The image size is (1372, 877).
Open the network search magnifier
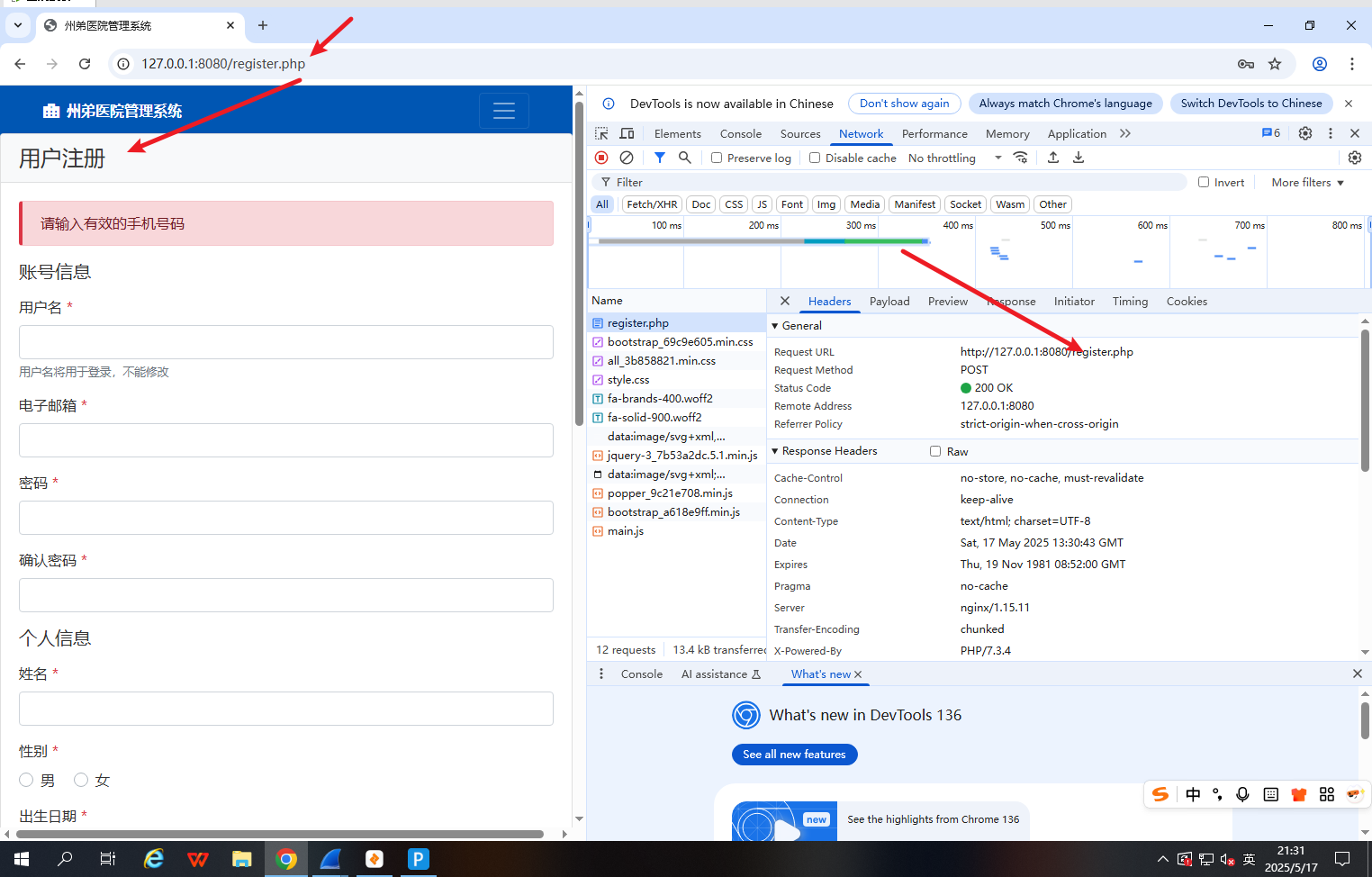tap(685, 158)
